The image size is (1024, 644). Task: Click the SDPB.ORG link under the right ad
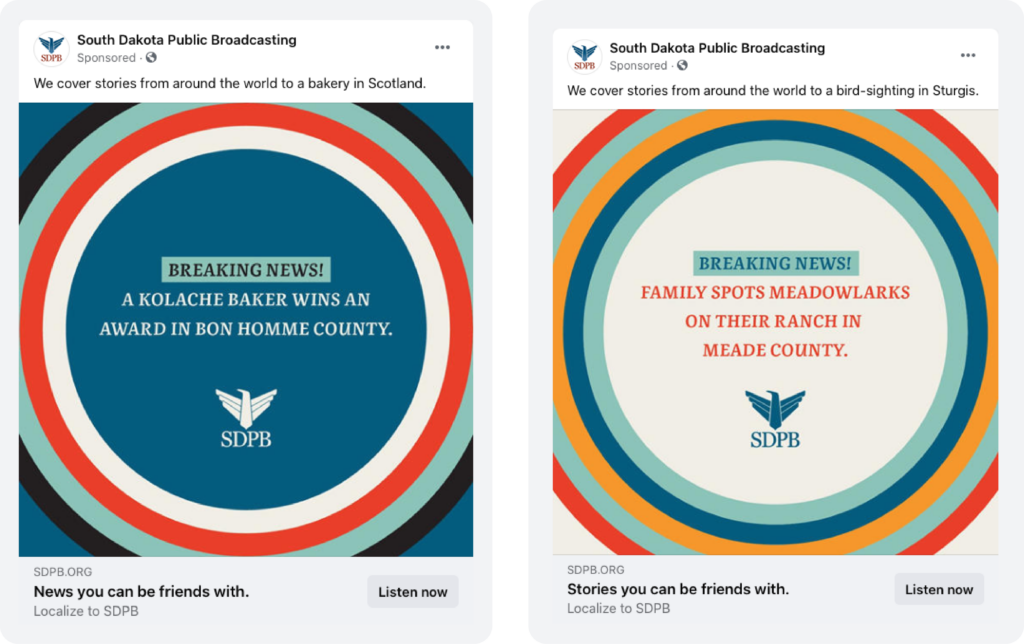pos(596,570)
